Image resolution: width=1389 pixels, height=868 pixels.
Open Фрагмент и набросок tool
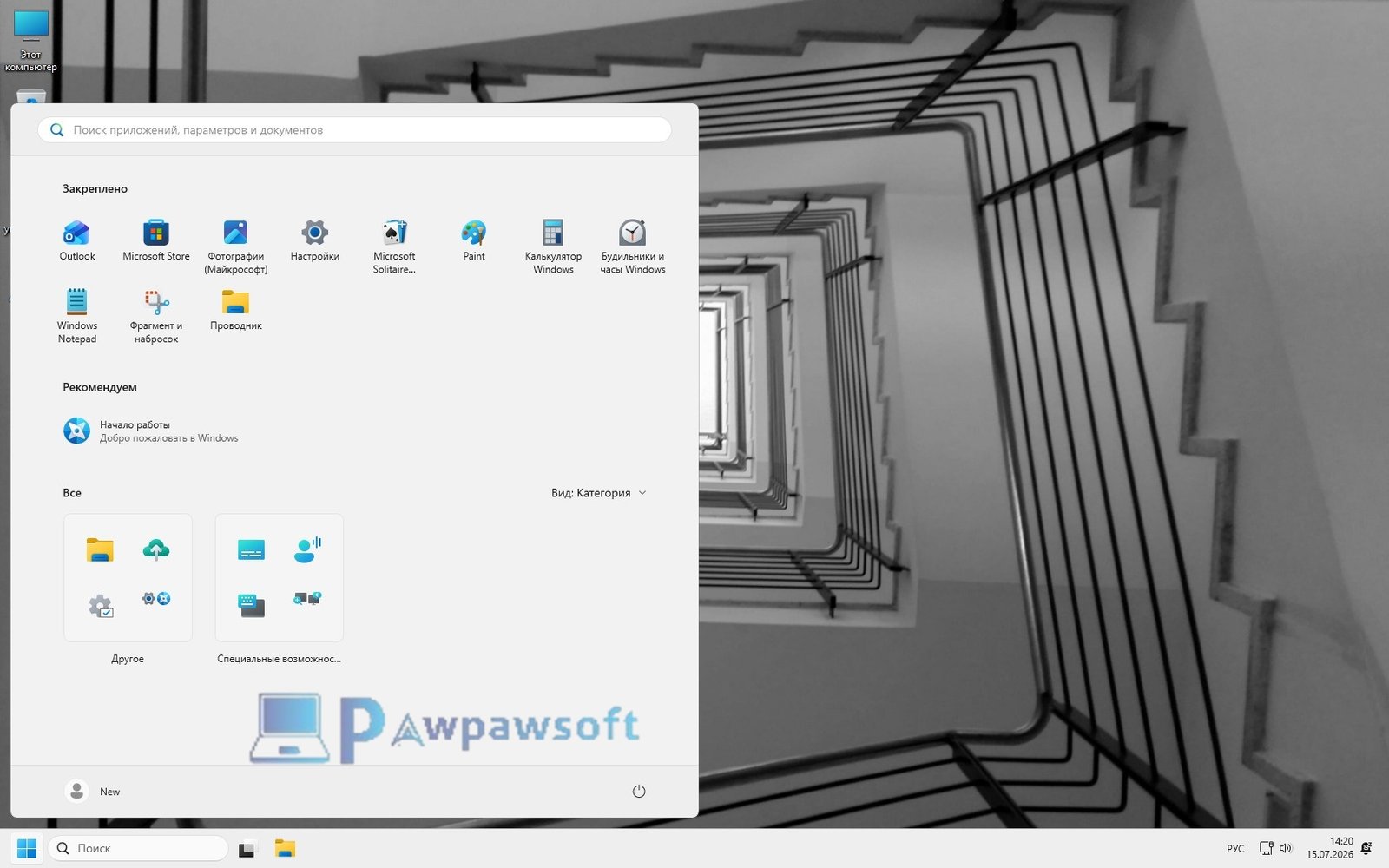[x=156, y=316]
